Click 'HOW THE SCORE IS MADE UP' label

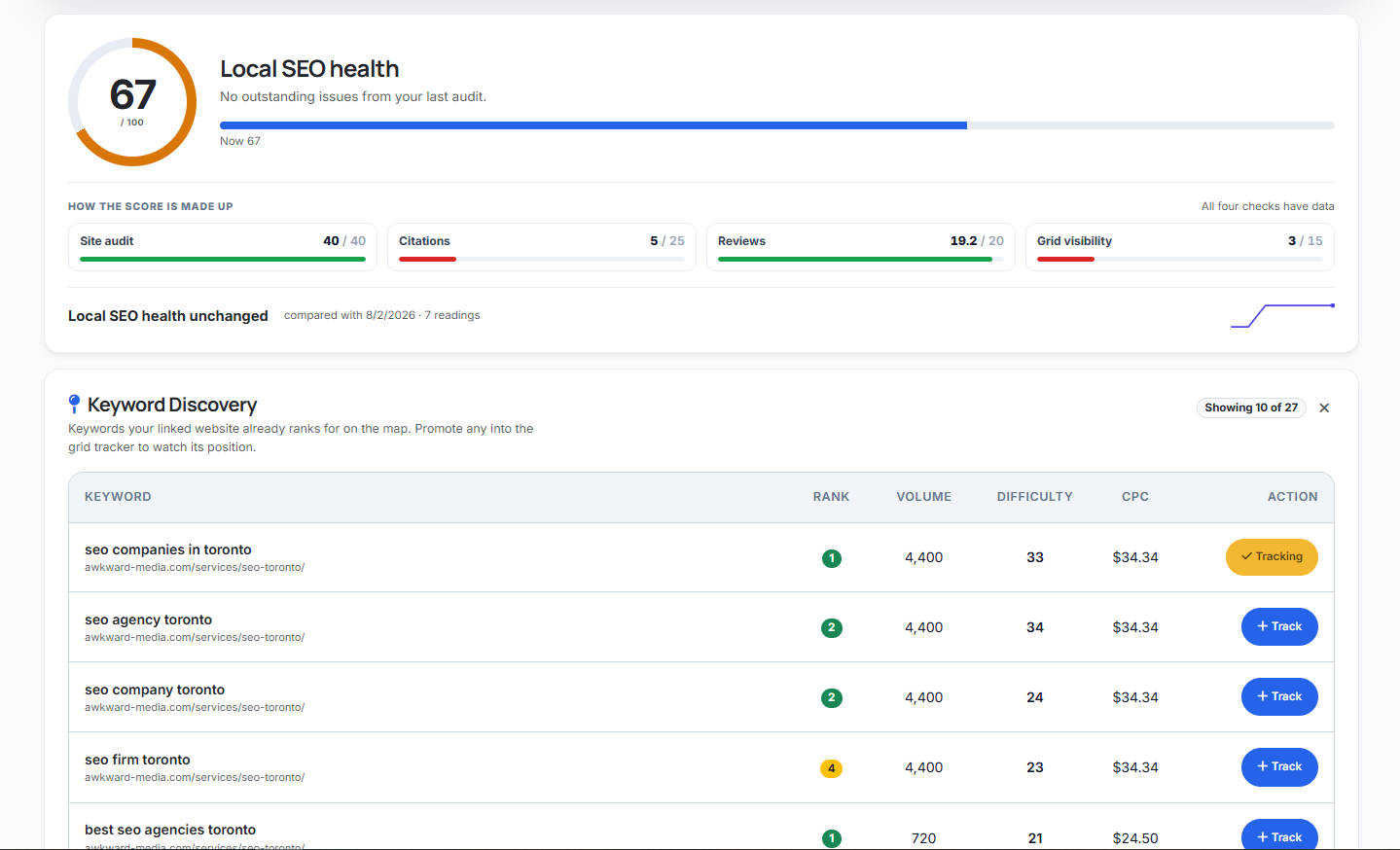(151, 206)
